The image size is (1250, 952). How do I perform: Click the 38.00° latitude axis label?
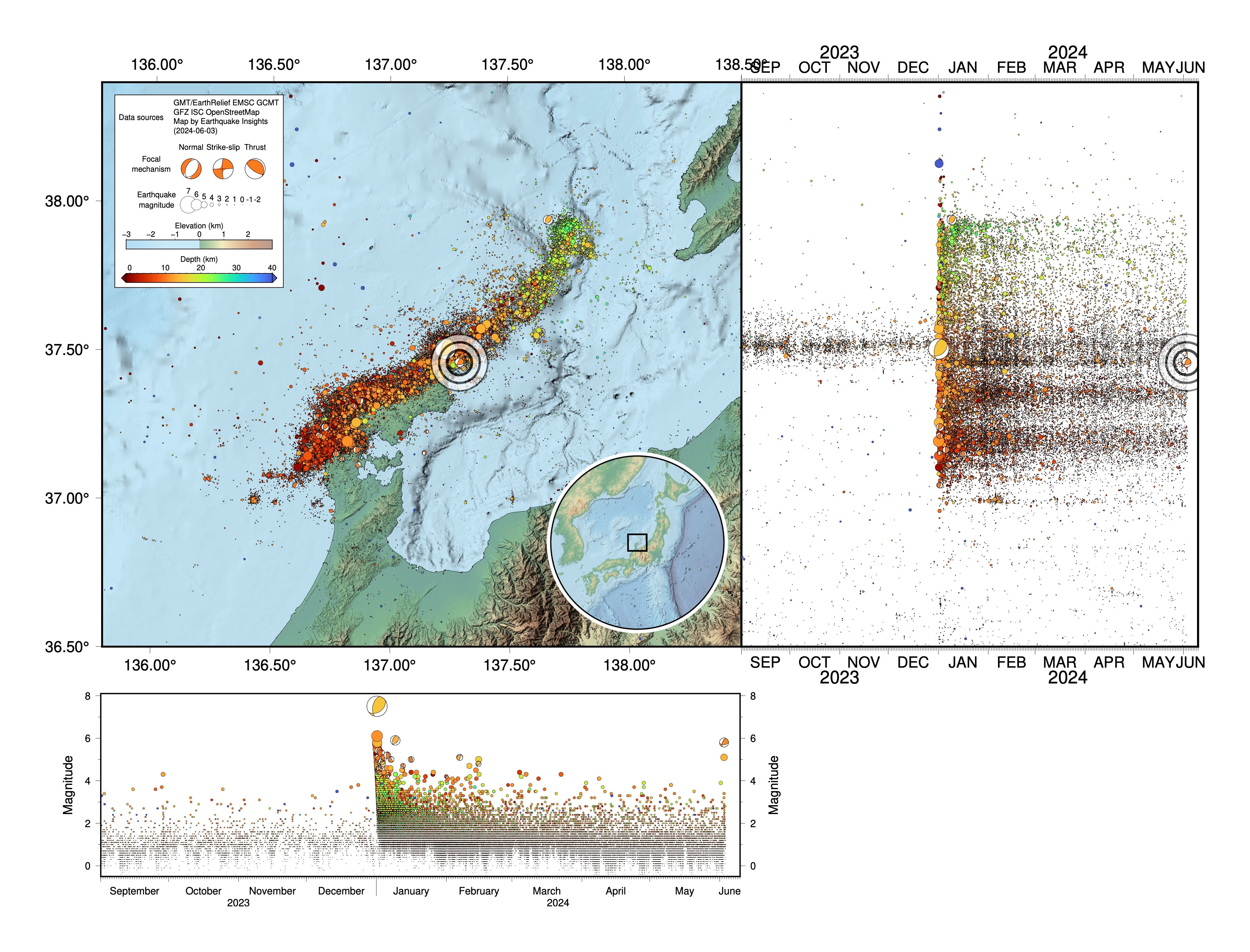67,201
